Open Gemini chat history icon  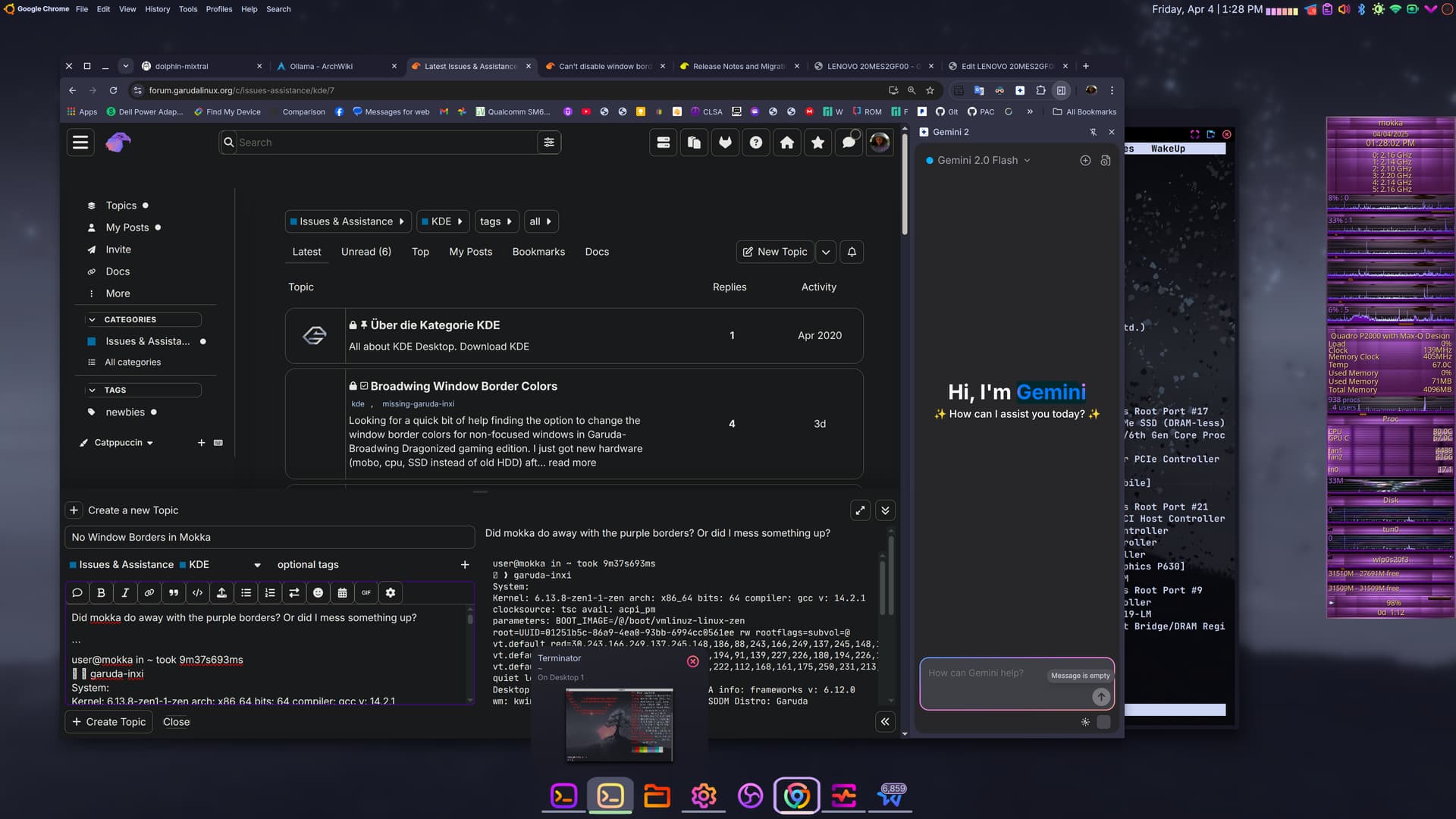(1106, 161)
